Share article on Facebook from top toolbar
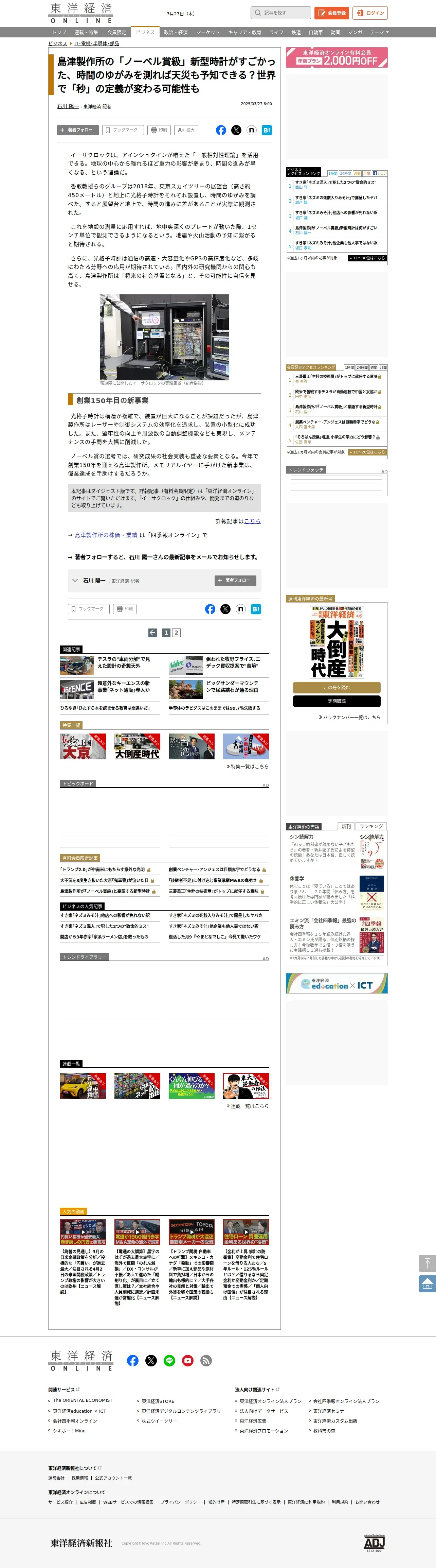This screenshot has width=436, height=1568. [221, 130]
